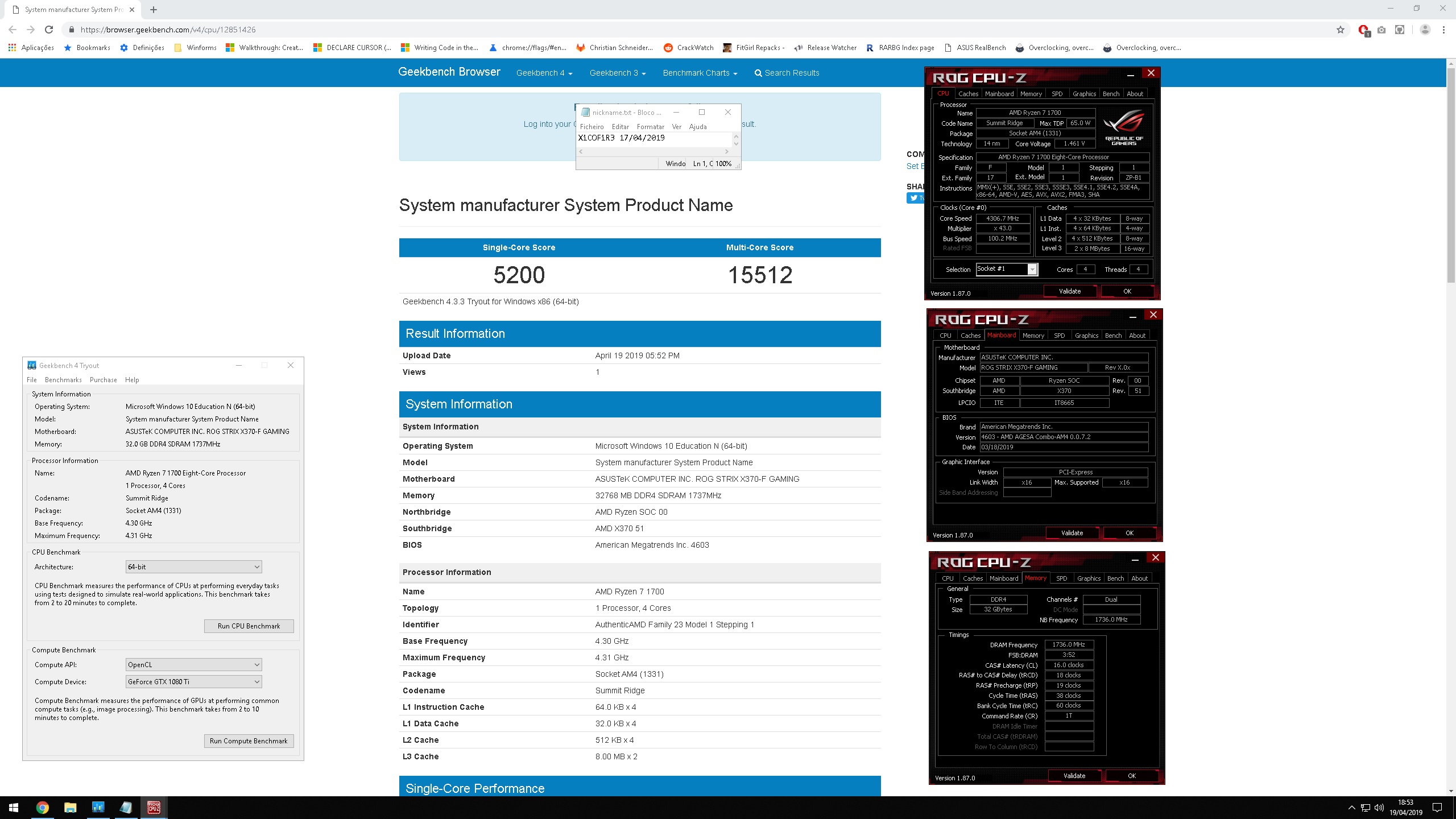The height and width of the screenshot is (819, 1456).
Task: Click OK in the bottom CPU-Z window
Action: [1132, 776]
